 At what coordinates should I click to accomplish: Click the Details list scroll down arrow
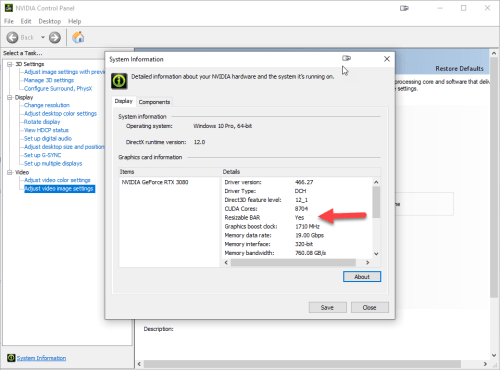376,254
